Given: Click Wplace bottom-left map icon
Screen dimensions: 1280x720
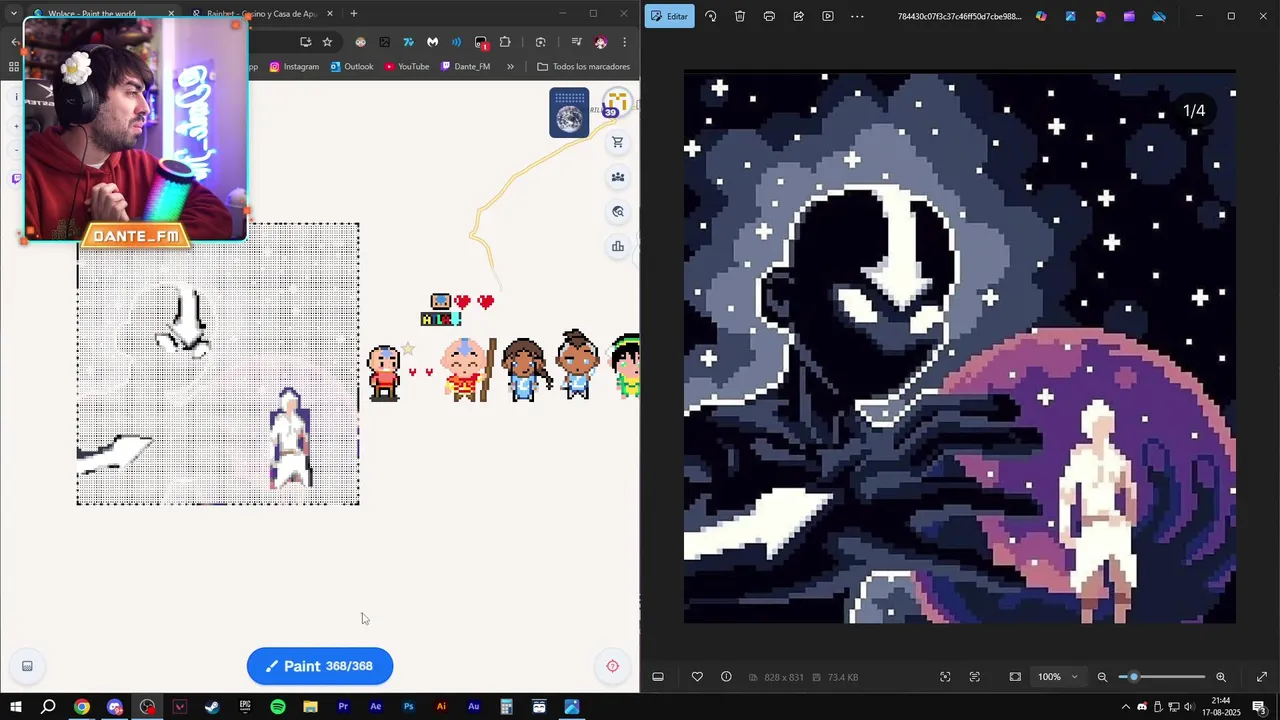Looking at the screenshot, I should click(27, 666).
